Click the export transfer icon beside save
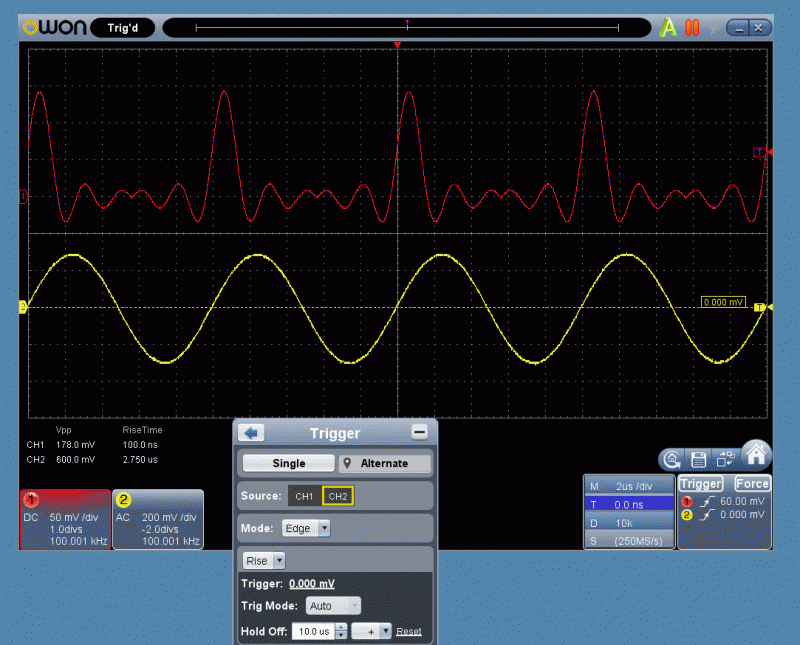This screenshot has width=800, height=645. pos(725,459)
